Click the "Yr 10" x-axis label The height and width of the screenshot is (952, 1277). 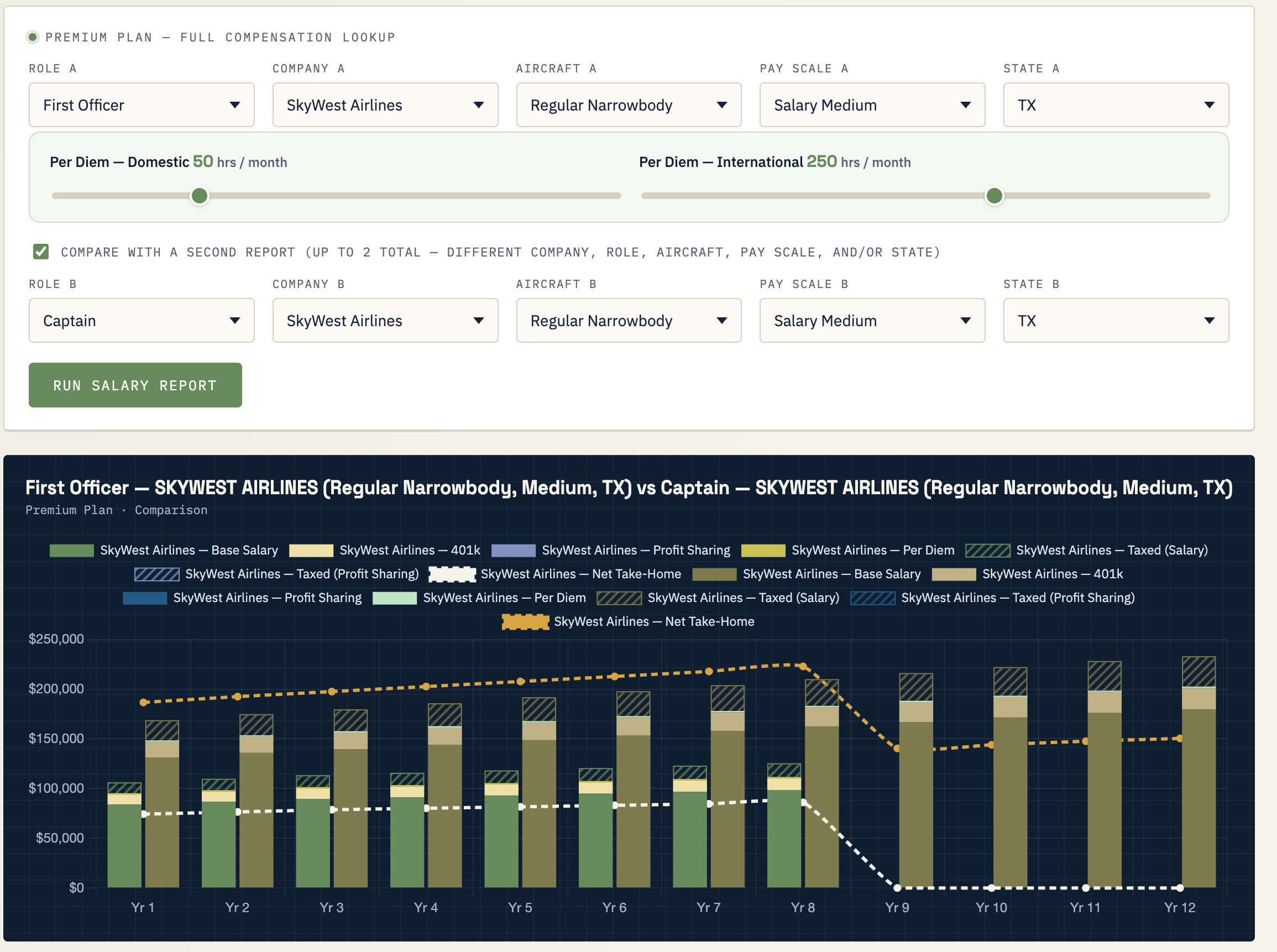[x=991, y=908]
